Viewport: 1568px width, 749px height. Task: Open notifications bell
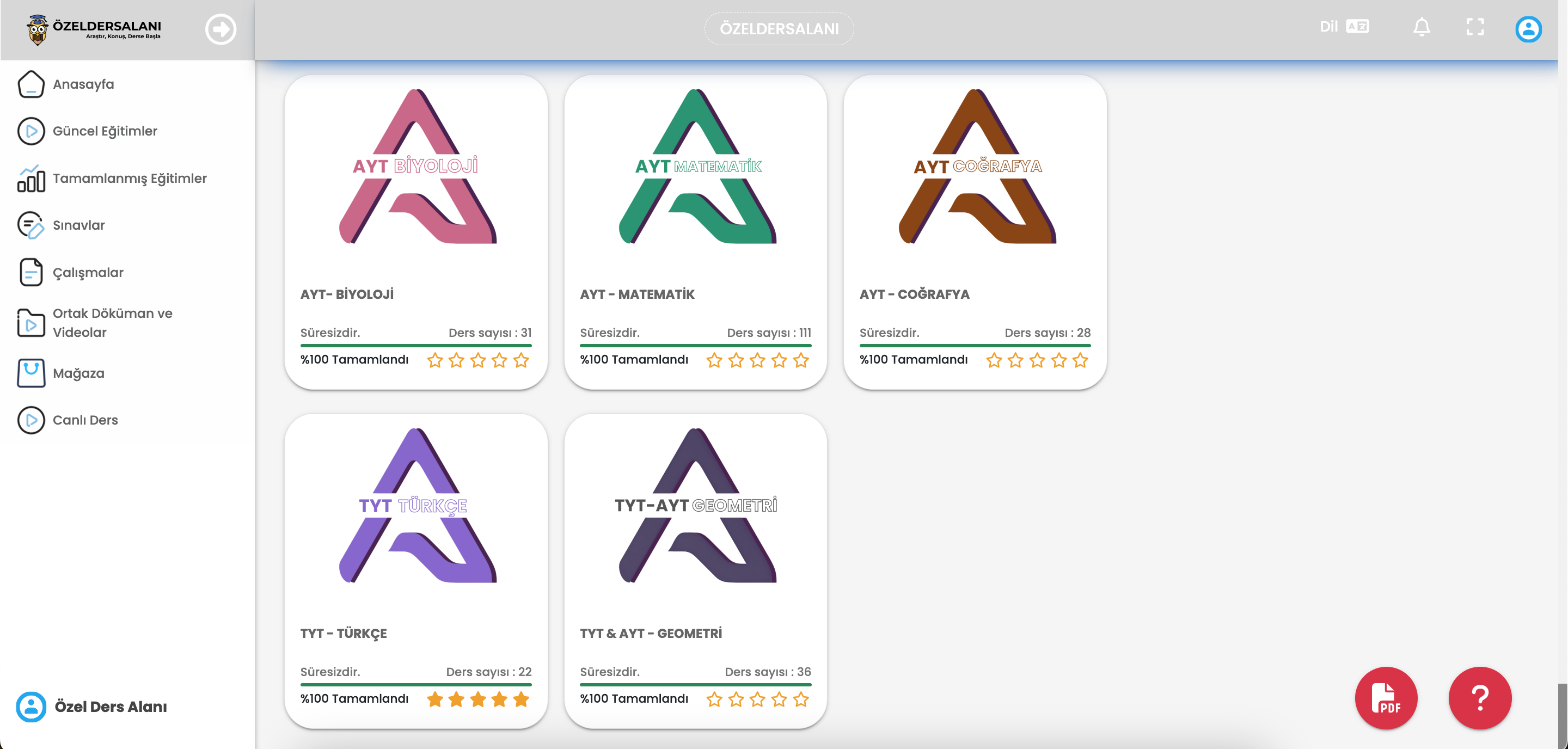click(1422, 27)
